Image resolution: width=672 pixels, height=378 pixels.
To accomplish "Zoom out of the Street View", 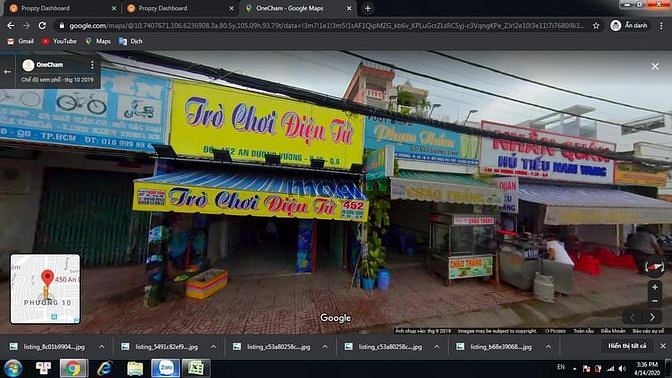I will point(654,301).
